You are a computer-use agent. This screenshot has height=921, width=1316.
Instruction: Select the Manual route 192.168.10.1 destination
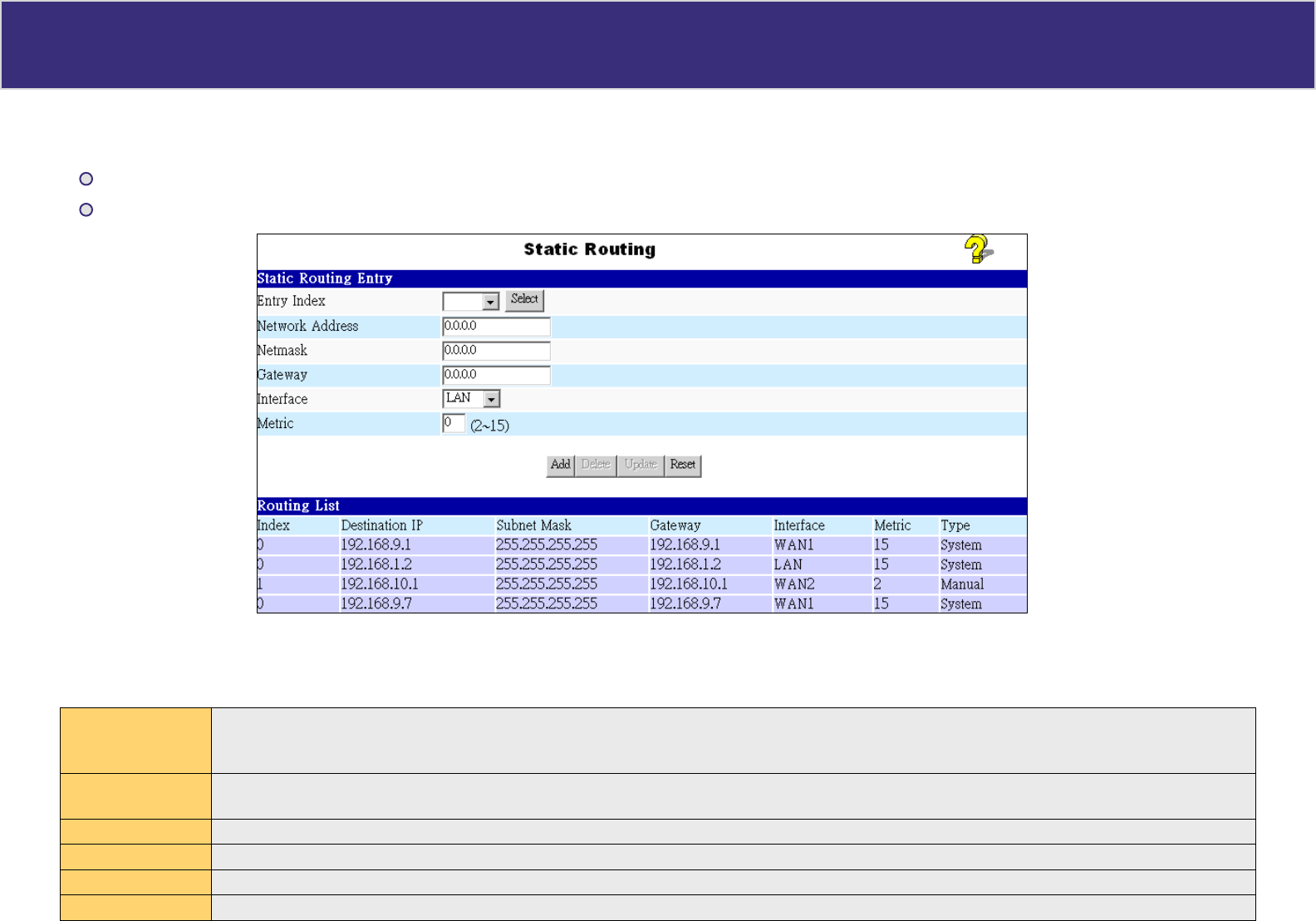pyautogui.click(x=380, y=584)
